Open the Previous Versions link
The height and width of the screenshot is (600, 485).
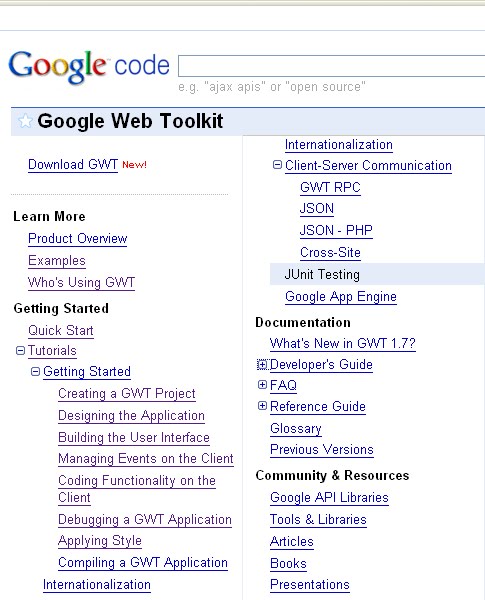322,450
